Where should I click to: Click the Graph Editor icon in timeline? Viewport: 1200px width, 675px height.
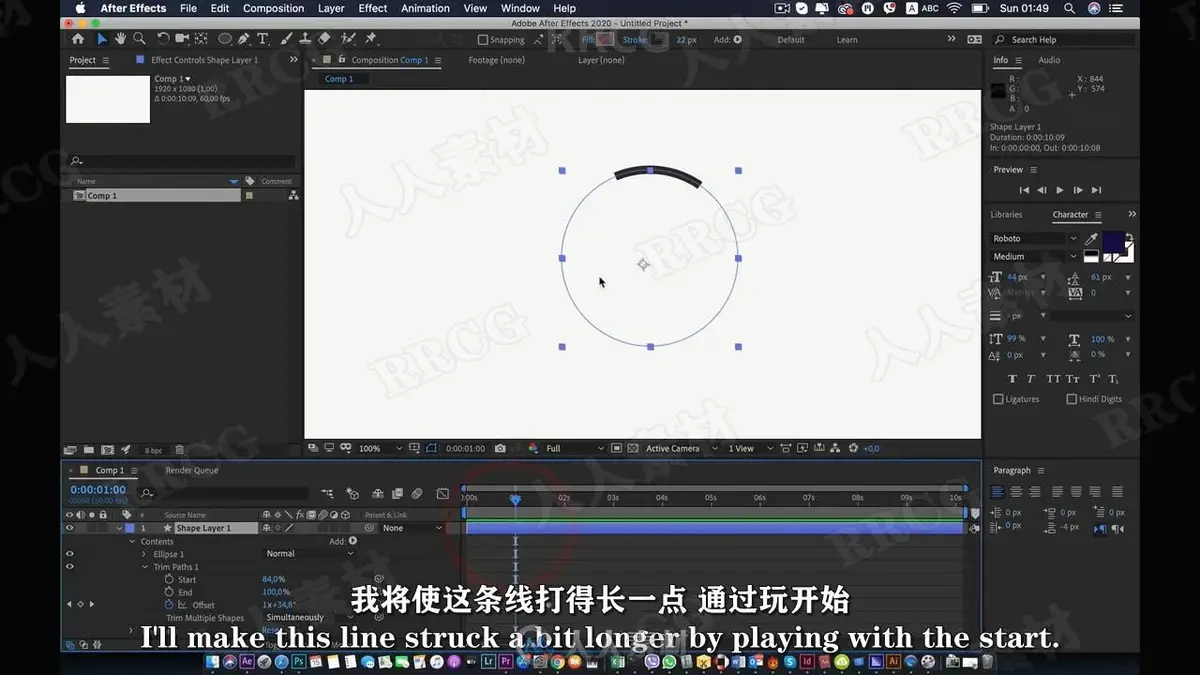coord(442,493)
